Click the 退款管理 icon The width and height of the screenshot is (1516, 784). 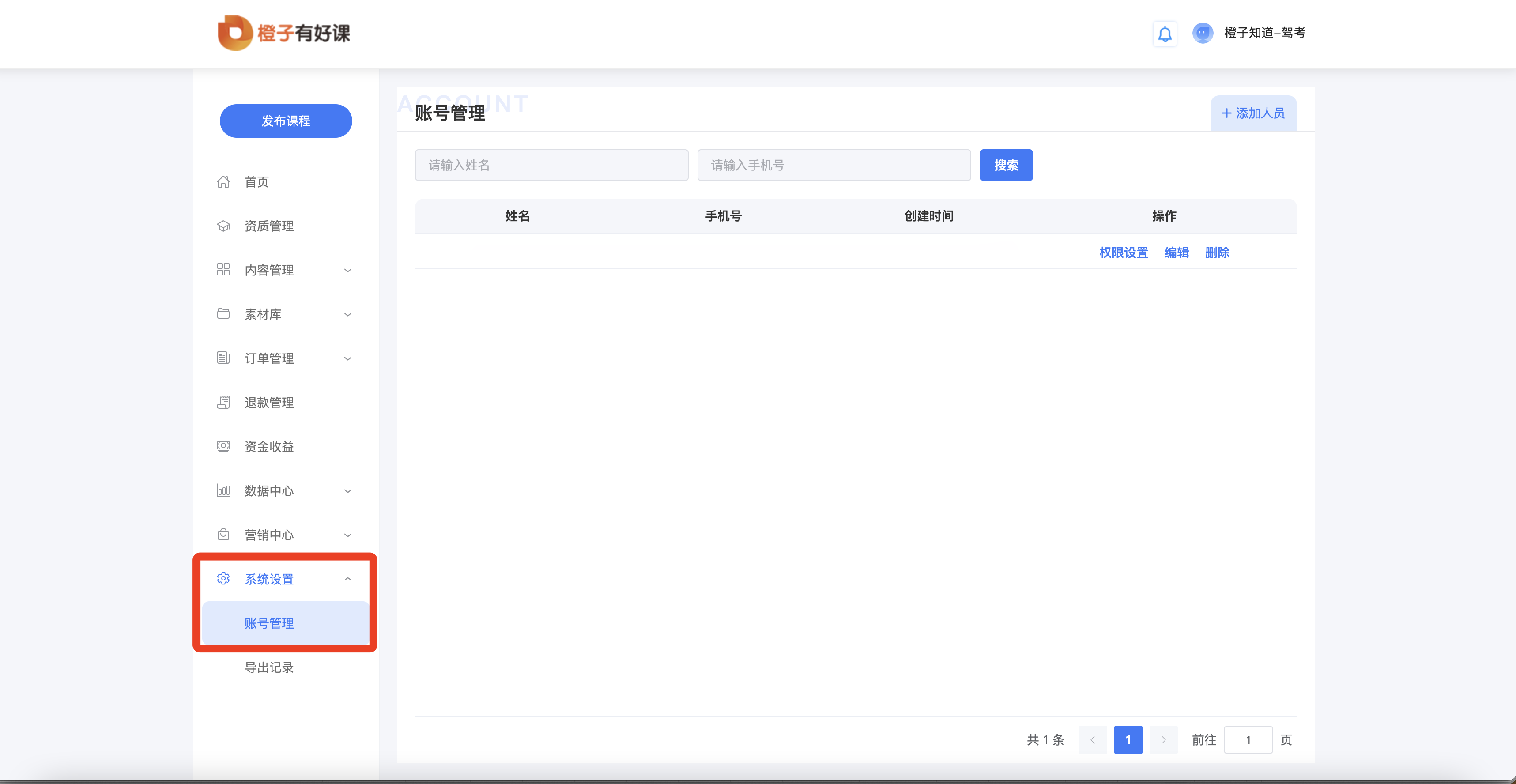tap(224, 403)
